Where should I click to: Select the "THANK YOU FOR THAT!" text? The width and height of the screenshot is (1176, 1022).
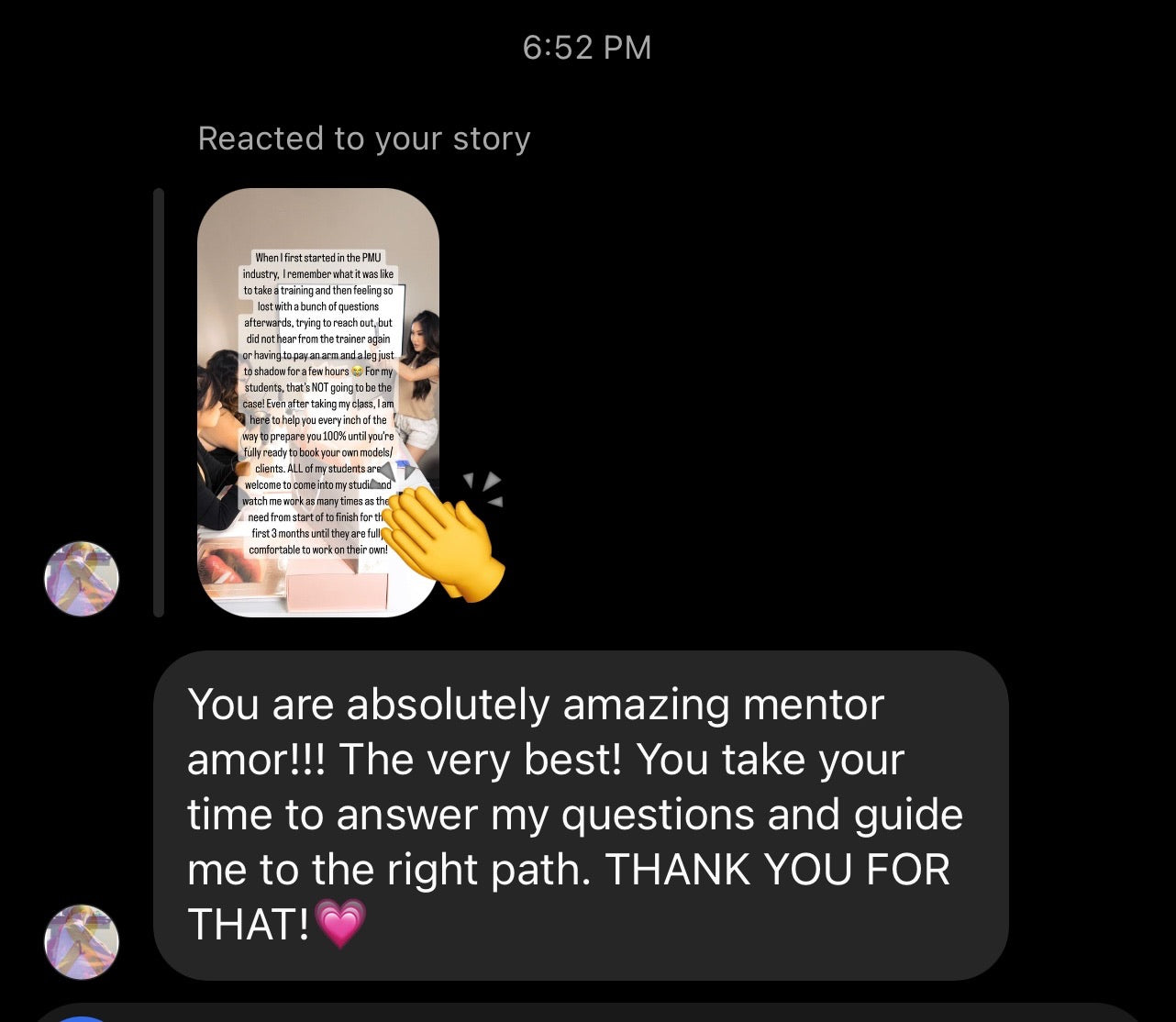click(569, 896)
